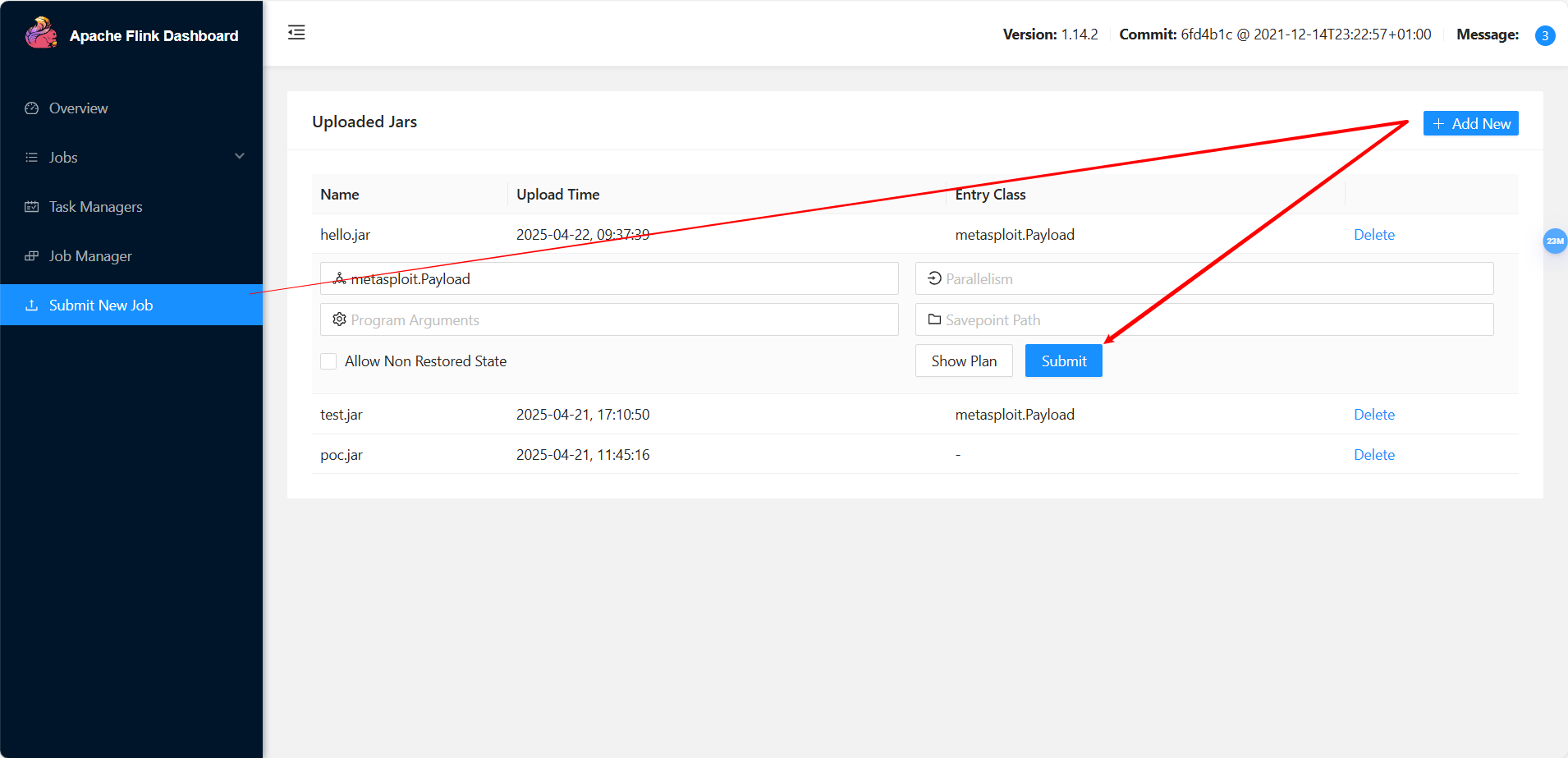Click the Parallelism field icon

934,278
